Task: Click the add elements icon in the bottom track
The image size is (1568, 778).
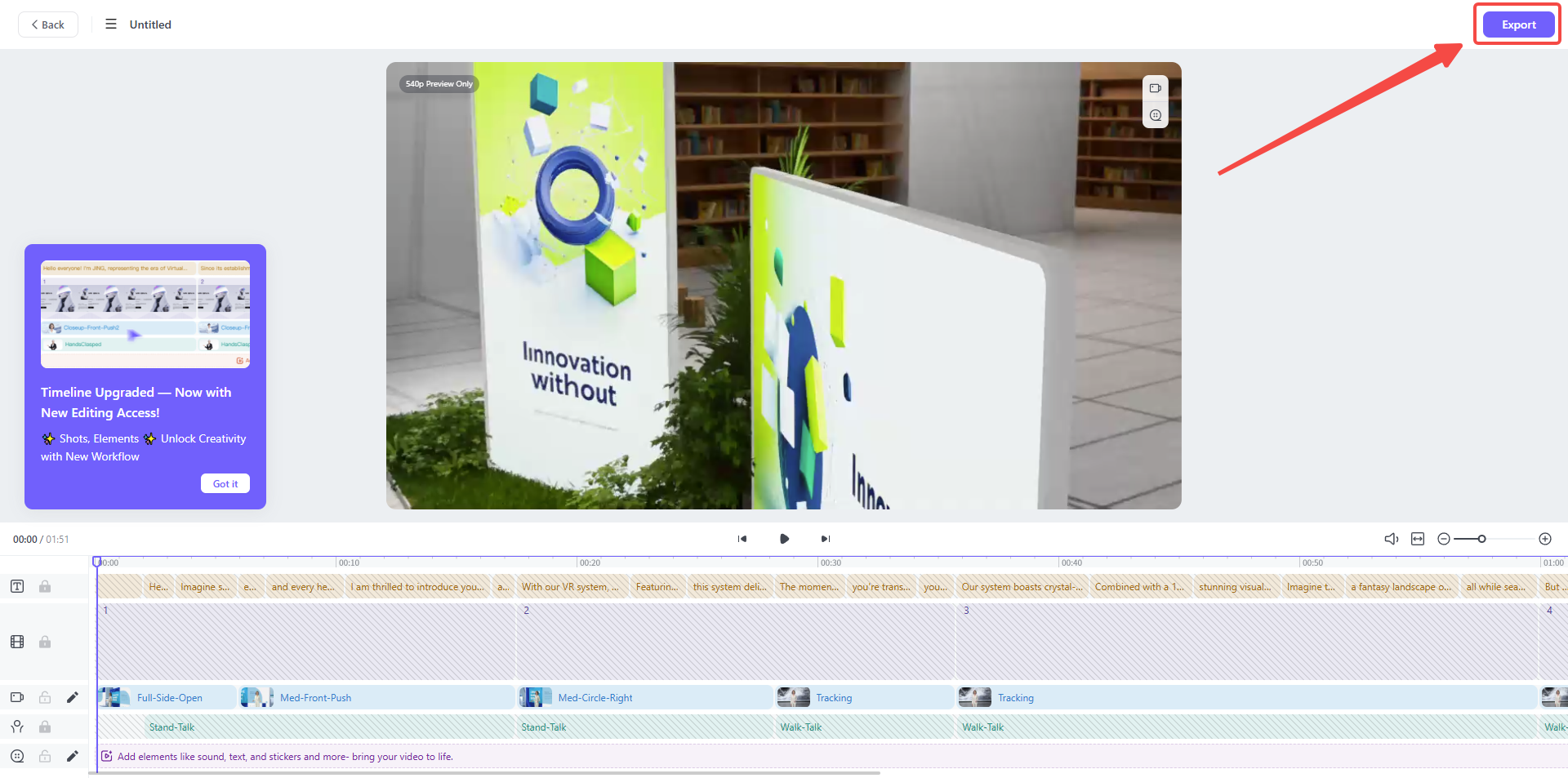Action: [x=106, y=756]
